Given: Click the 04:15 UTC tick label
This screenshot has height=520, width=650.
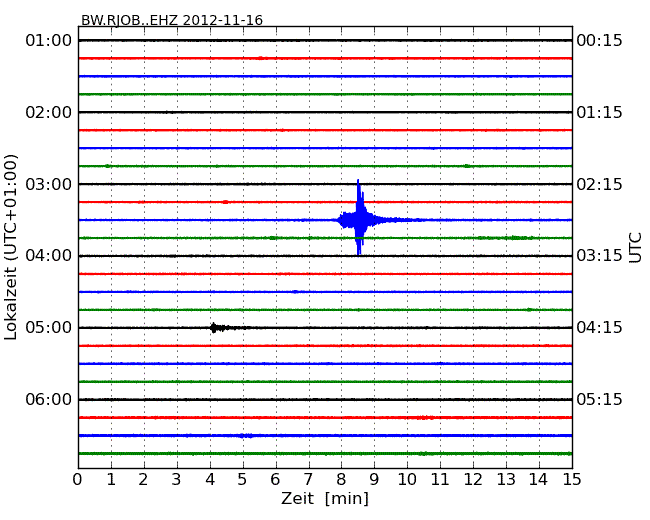Looking at the screenshot, I should click(x=599, y=328).
